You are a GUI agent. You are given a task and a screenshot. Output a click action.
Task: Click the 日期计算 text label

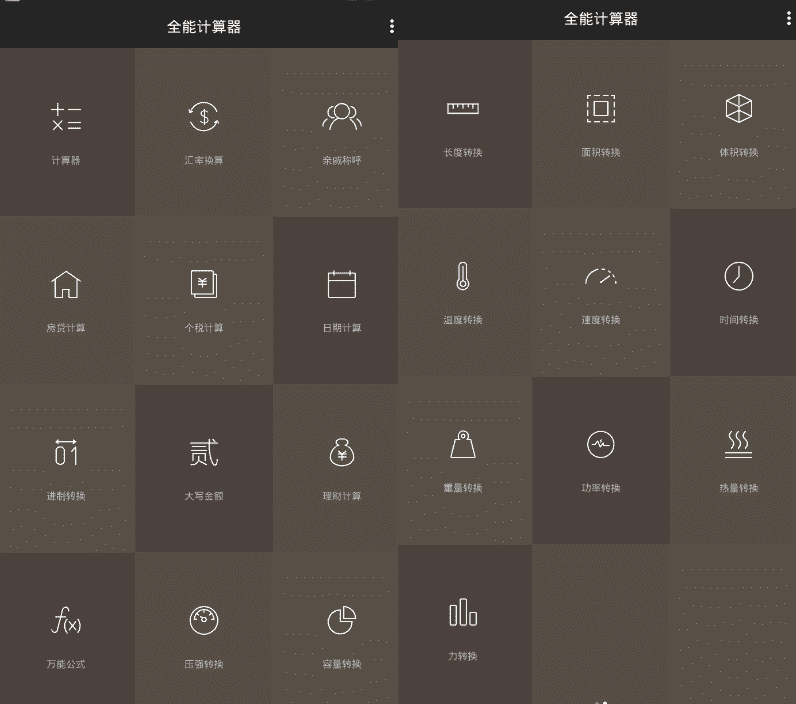click(342, 328)
